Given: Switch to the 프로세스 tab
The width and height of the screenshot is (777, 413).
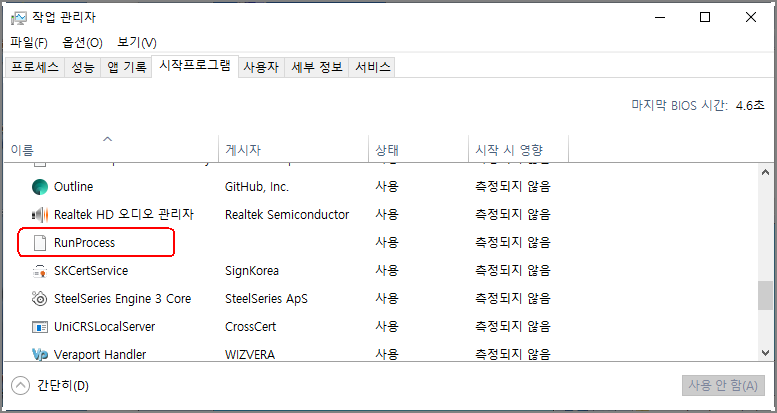Looking at the screenshot, I should tap(35, 67).
